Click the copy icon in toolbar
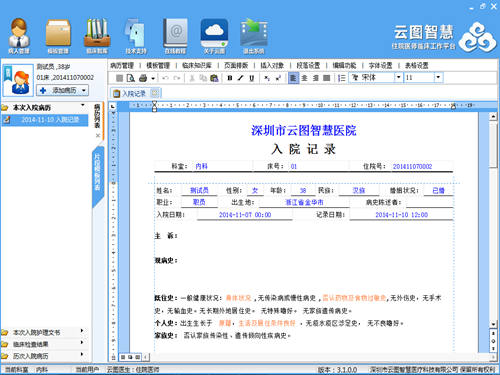The height and width of the screenshot is (375, 500). 203,78
